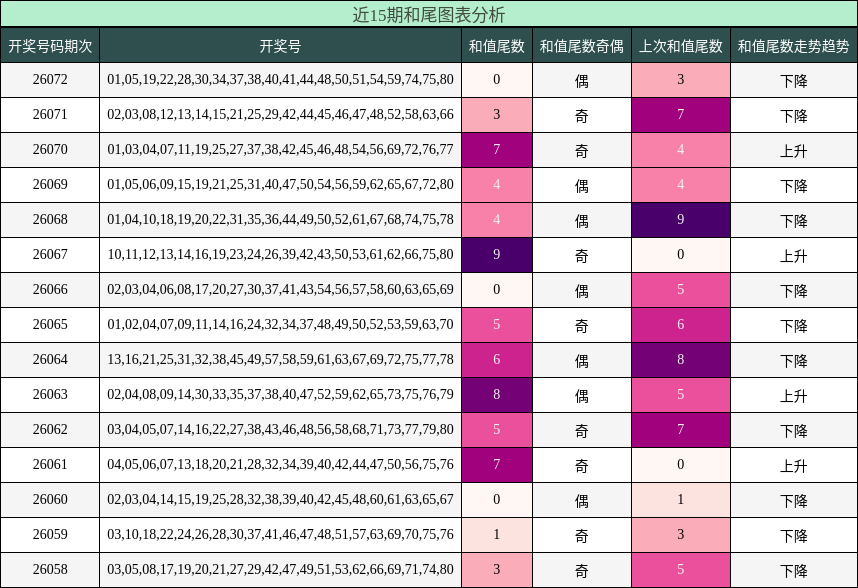The height and width of the screenshot is (588, 858).
Task: Click the 和值尾数奇偶 column header
Action: [x=583, y=44]
